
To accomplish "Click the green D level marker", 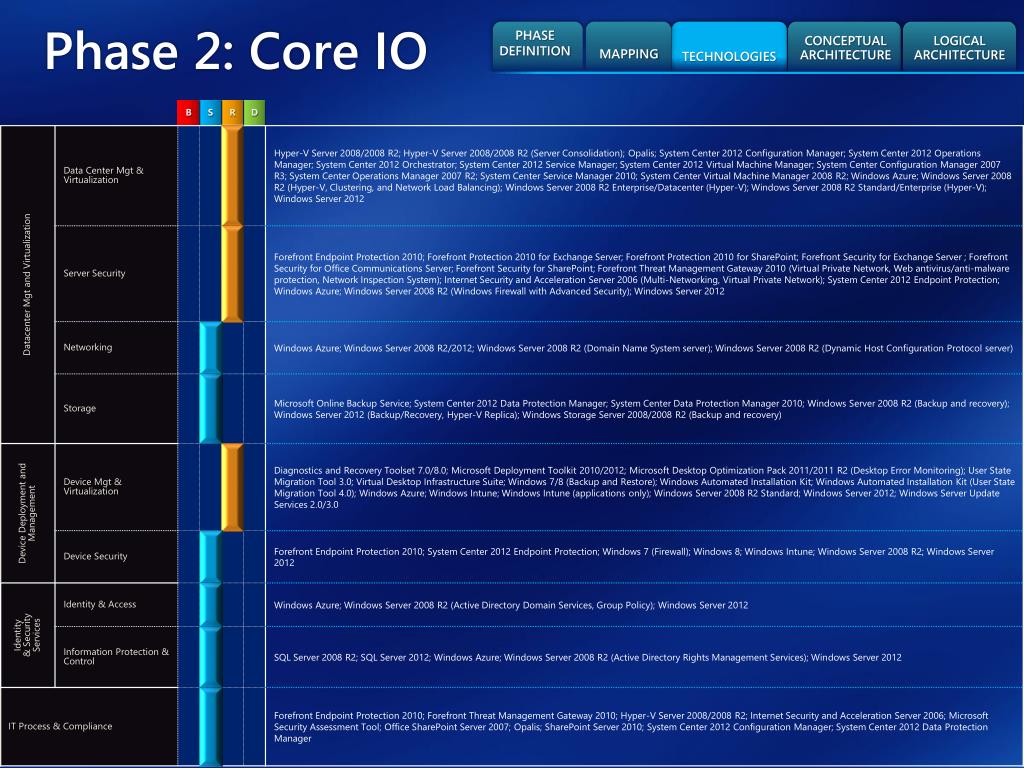I will pyautogui.click(x=255, y=112).
